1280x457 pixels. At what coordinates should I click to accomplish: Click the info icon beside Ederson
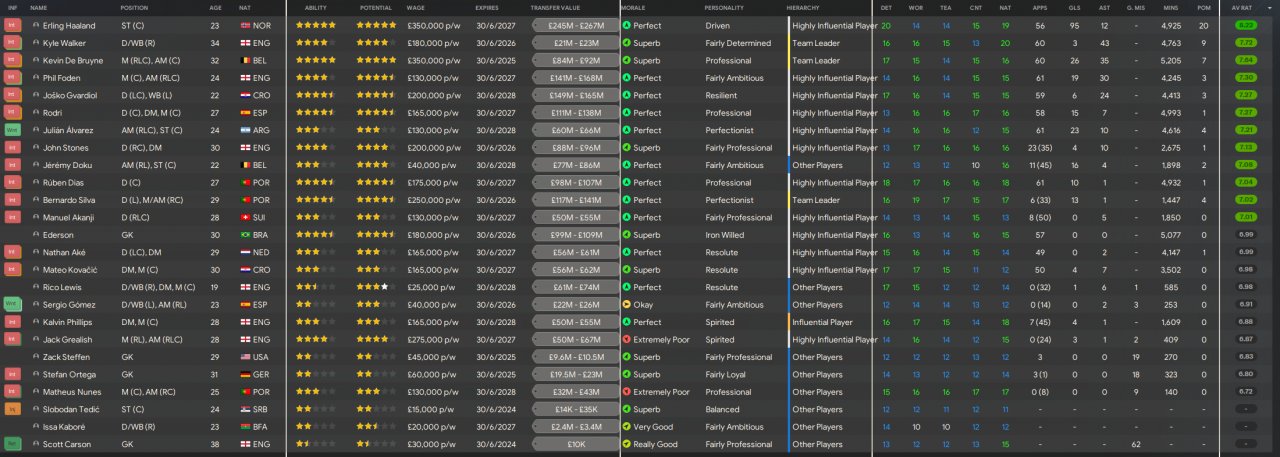click(x=36, y=235)
